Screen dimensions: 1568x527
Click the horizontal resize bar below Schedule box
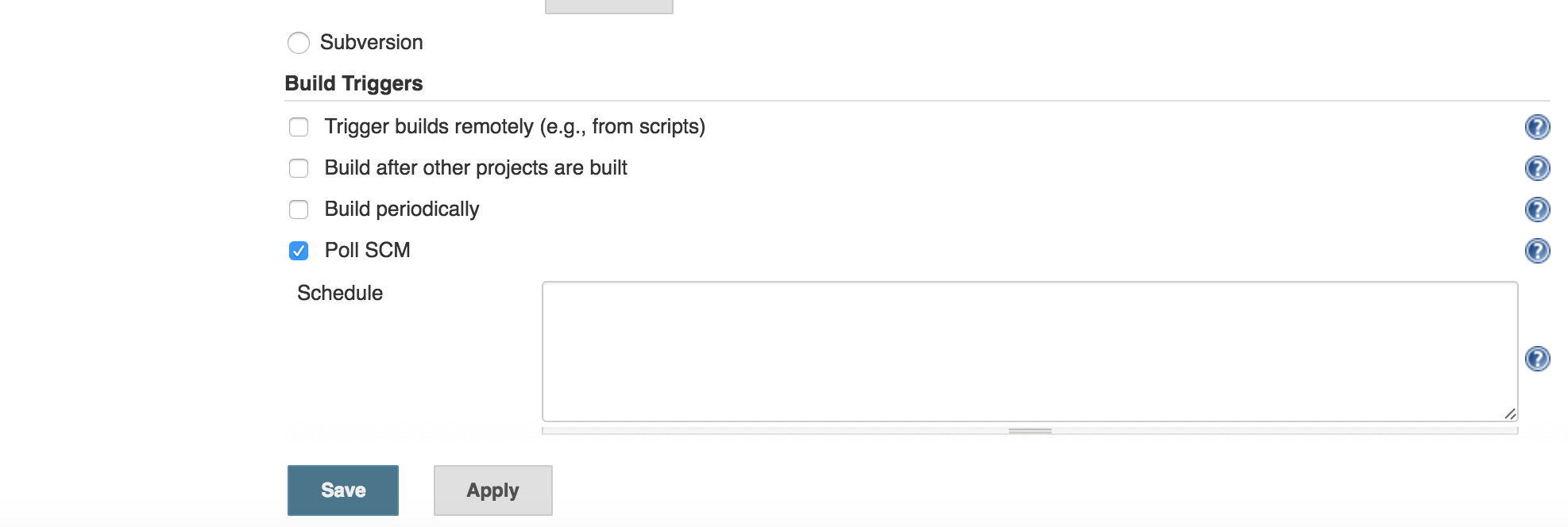pyautogui.click(x=1030, y=431)
